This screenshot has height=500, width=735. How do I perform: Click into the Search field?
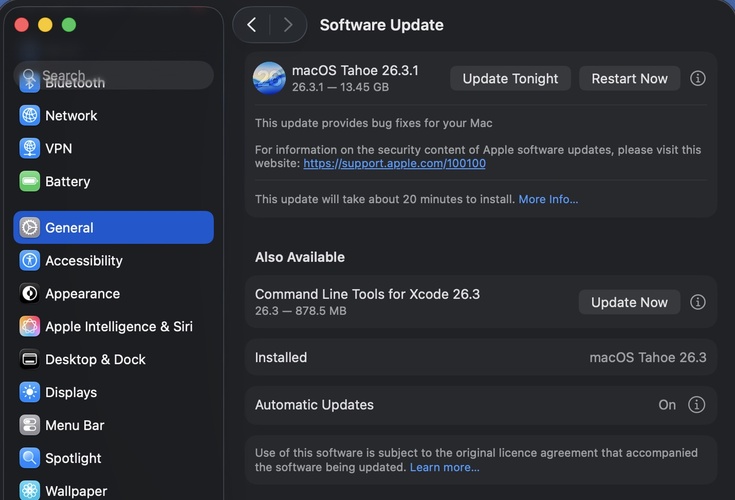[x=113, y=75]
